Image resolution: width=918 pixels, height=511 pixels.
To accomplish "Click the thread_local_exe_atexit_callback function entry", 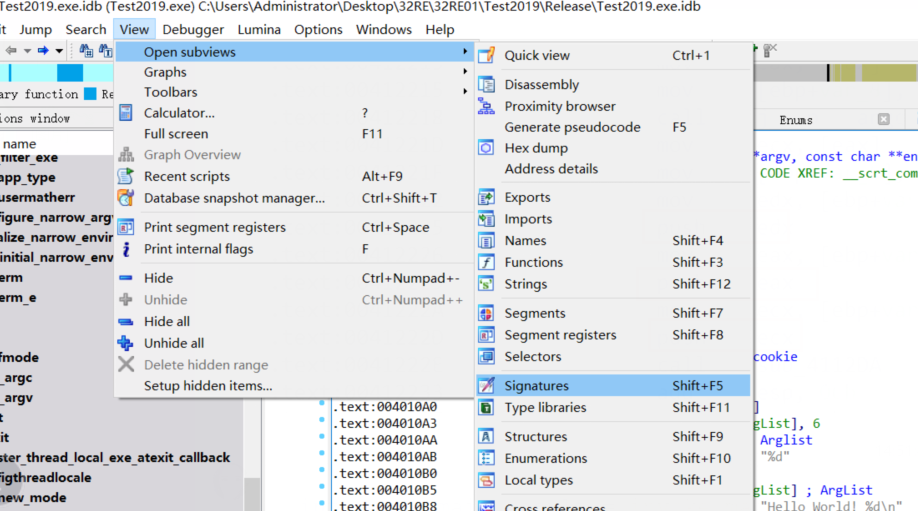I will coord(115,457).
